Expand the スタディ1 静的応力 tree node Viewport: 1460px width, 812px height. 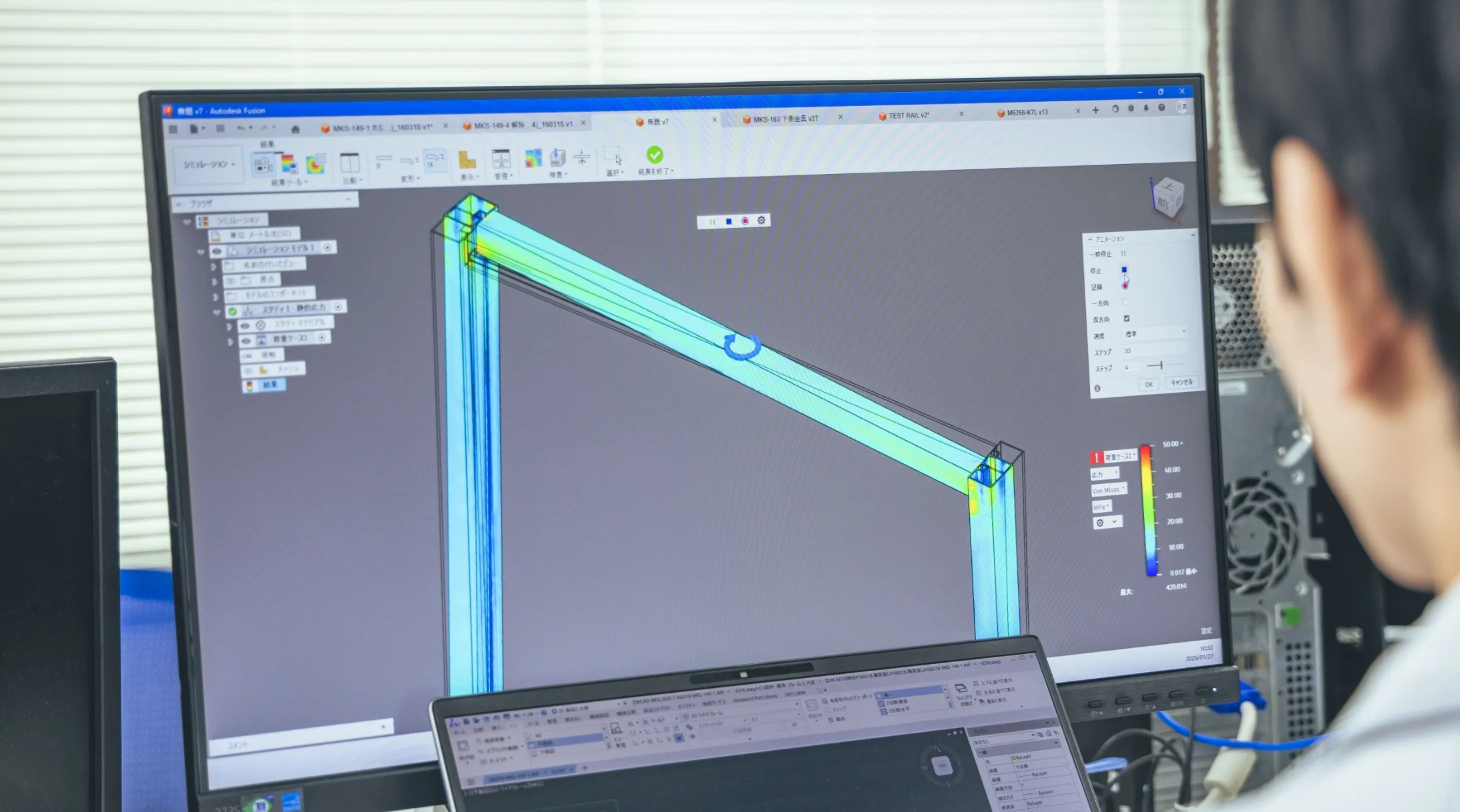click(x=217, y=312)
